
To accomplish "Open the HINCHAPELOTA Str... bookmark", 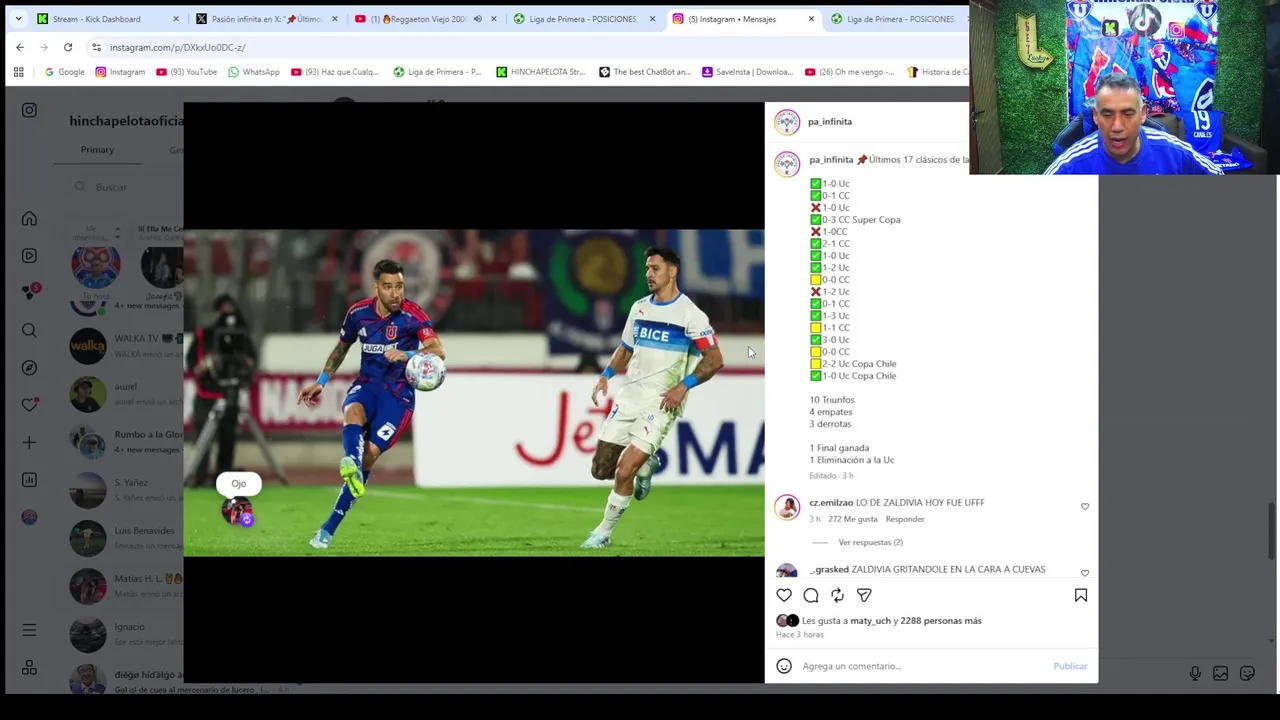I will click(x=540, y=72).
